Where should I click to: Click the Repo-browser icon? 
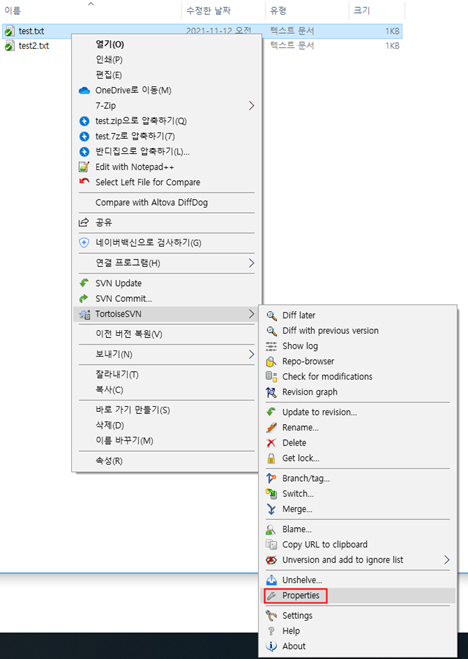coord(271,361)
